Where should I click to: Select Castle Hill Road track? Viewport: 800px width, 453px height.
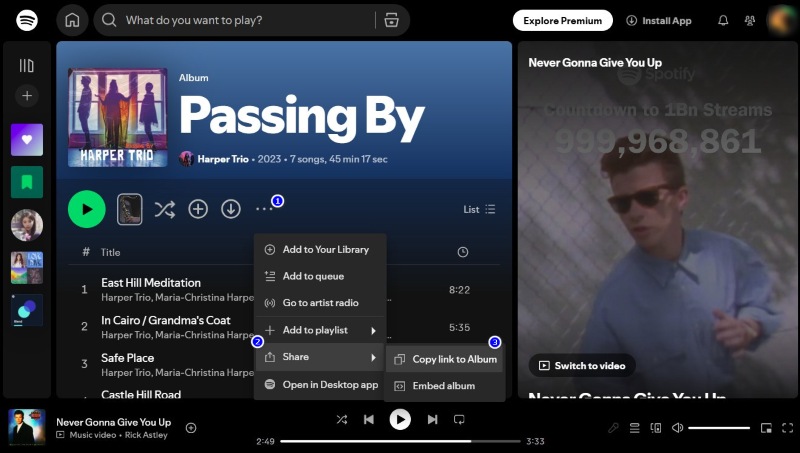[x=141, y=394]
